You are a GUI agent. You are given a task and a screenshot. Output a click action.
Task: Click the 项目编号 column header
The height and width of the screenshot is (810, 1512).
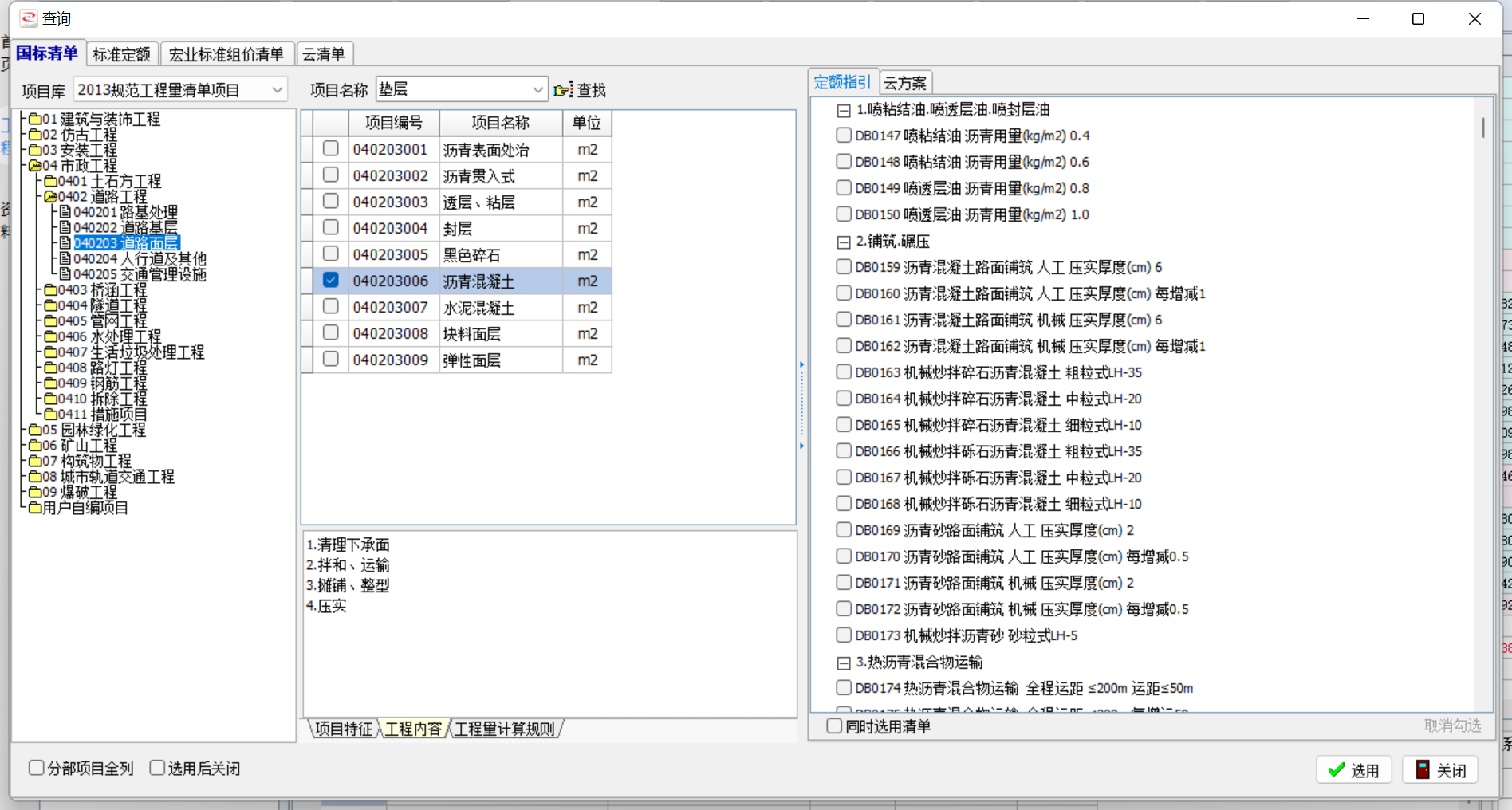tap(394, 123)
